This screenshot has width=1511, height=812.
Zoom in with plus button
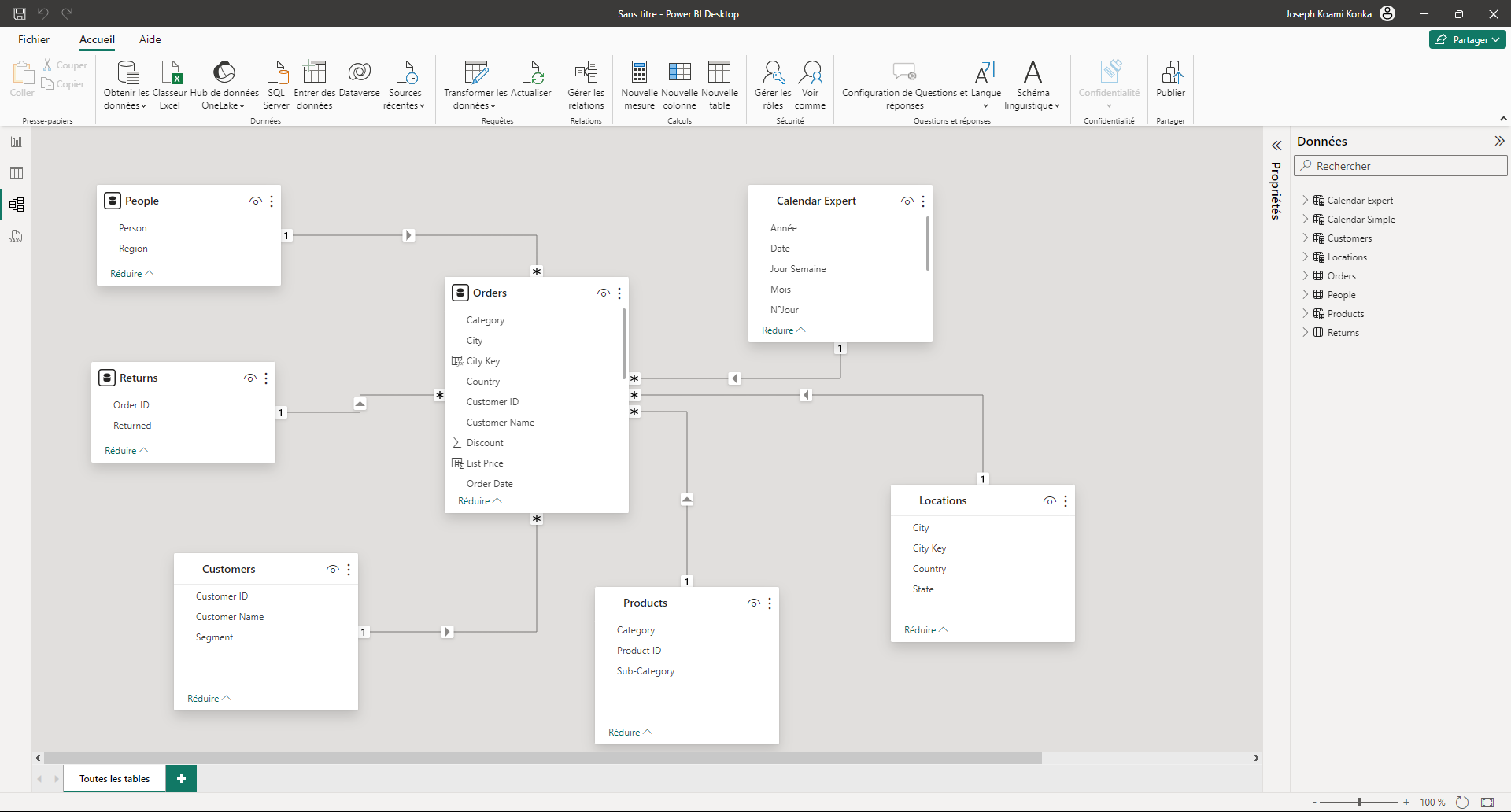tap(1406, 803)
